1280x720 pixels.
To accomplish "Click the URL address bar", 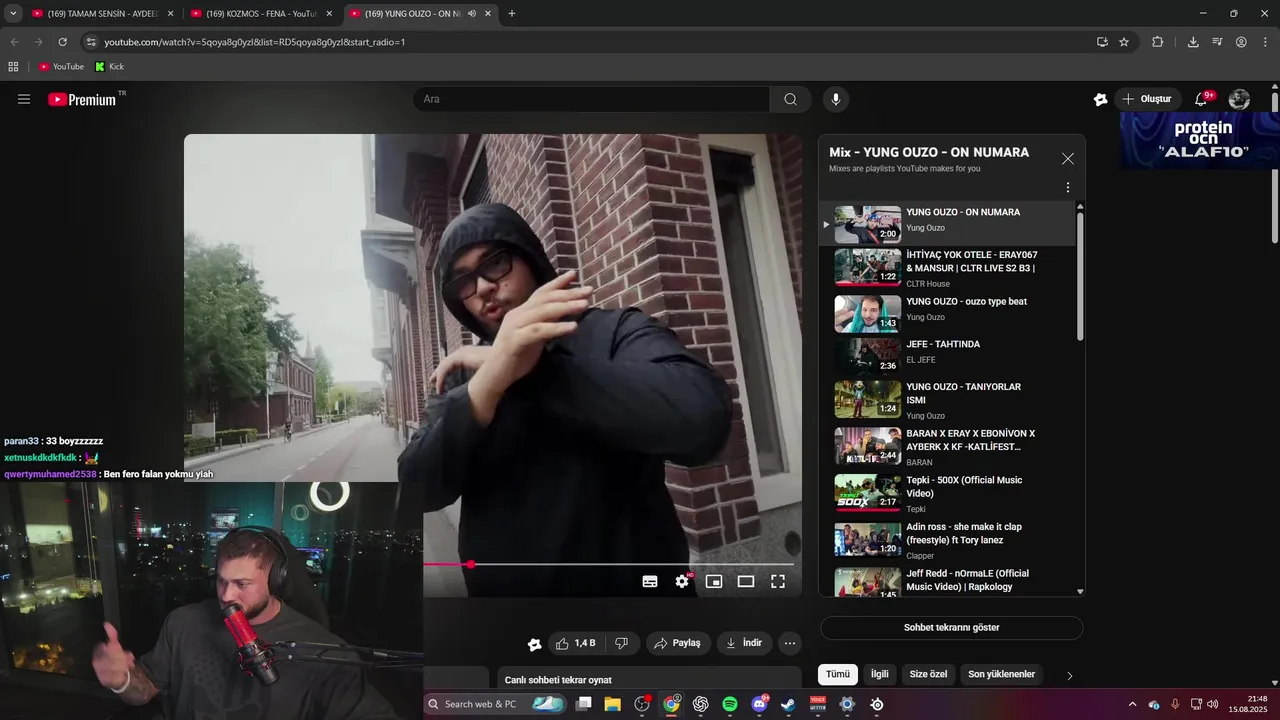I will 590,42.
